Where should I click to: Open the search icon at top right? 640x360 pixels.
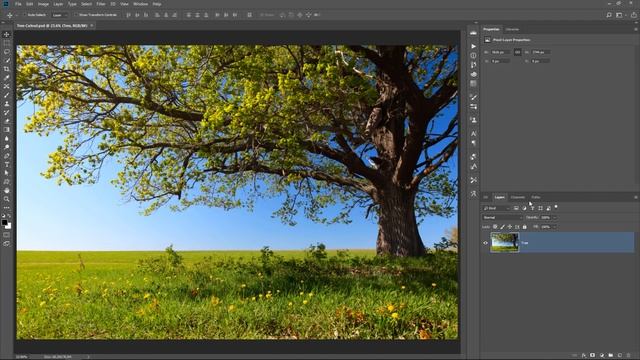tap(609, 15)
